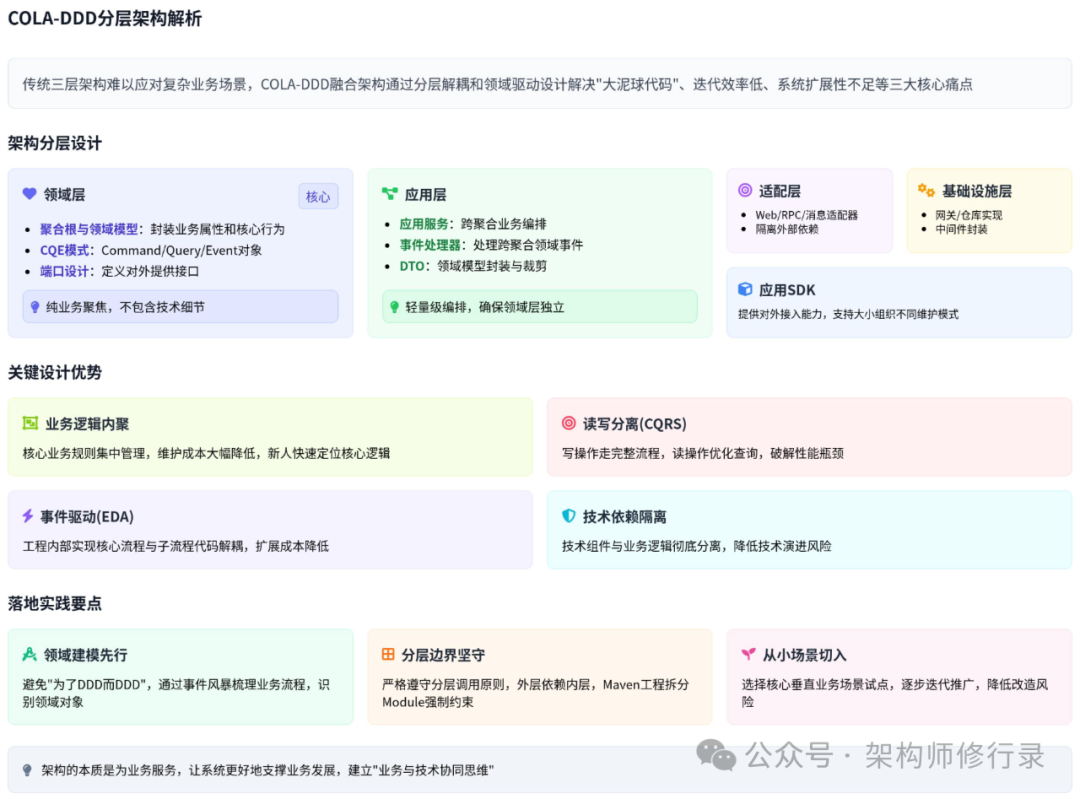The image size is (1080, 799).
Task: Click the blue cube icon beside 应用SDK
Action: coord(745,289)
